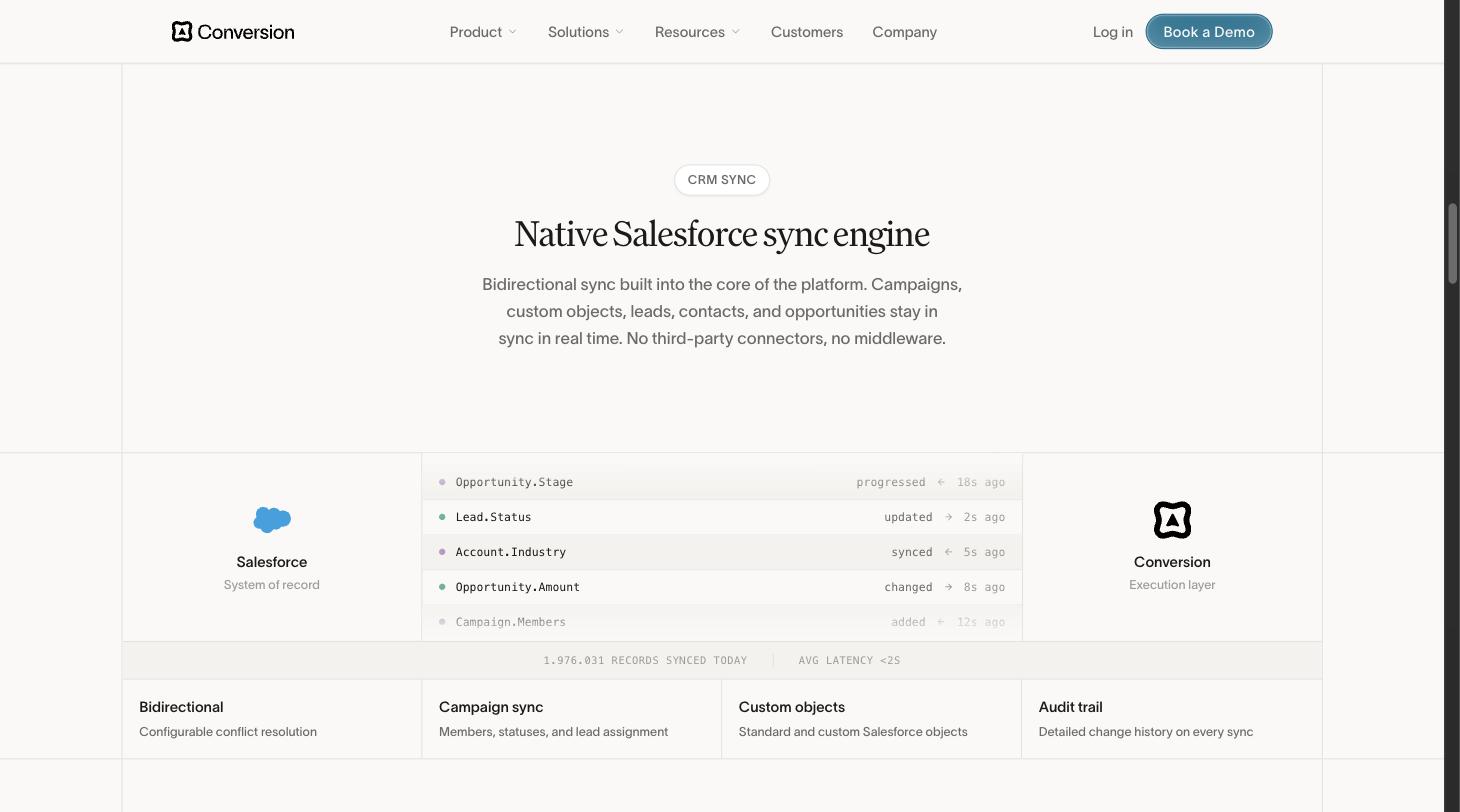Click the left arrow in the Account.Industry row
The width and height of the screenshot is (1460, 812).
tap(948, 552)
